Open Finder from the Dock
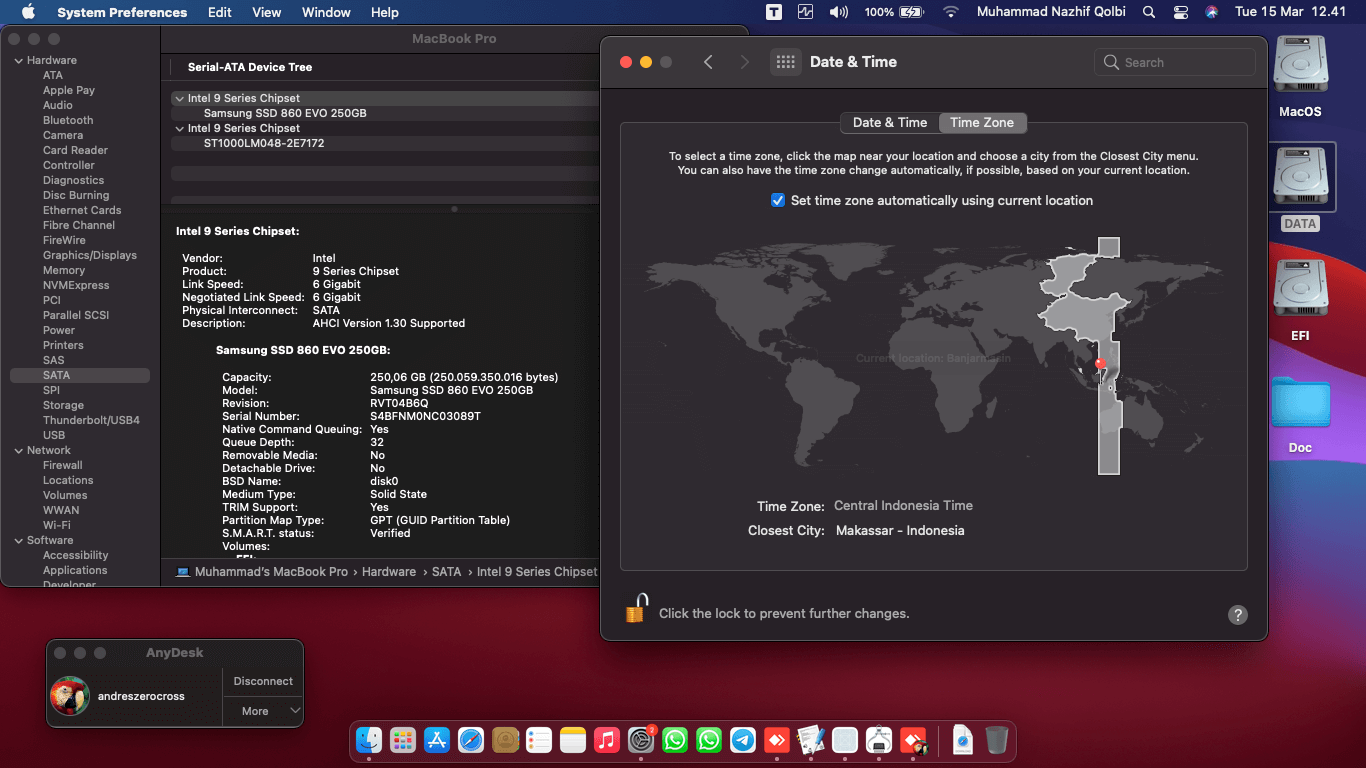The image size is (1366, 768). coord(370,740)
